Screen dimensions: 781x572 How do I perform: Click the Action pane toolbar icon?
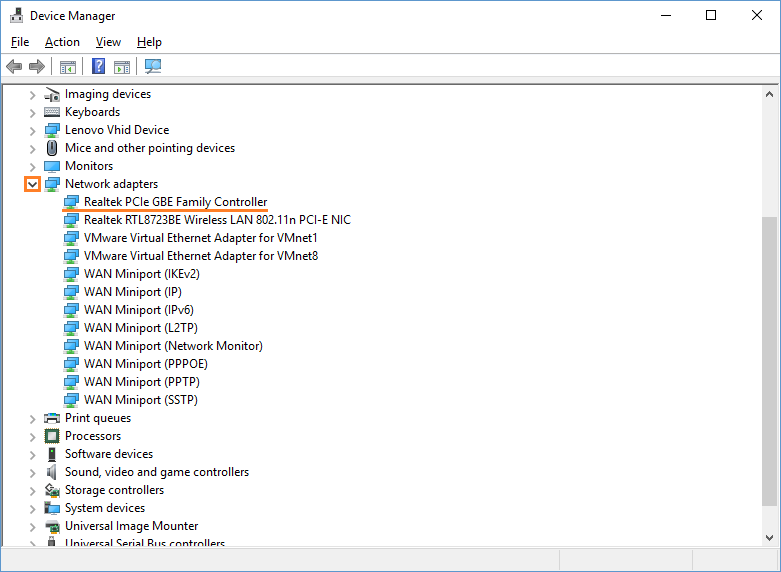(122, 66)
